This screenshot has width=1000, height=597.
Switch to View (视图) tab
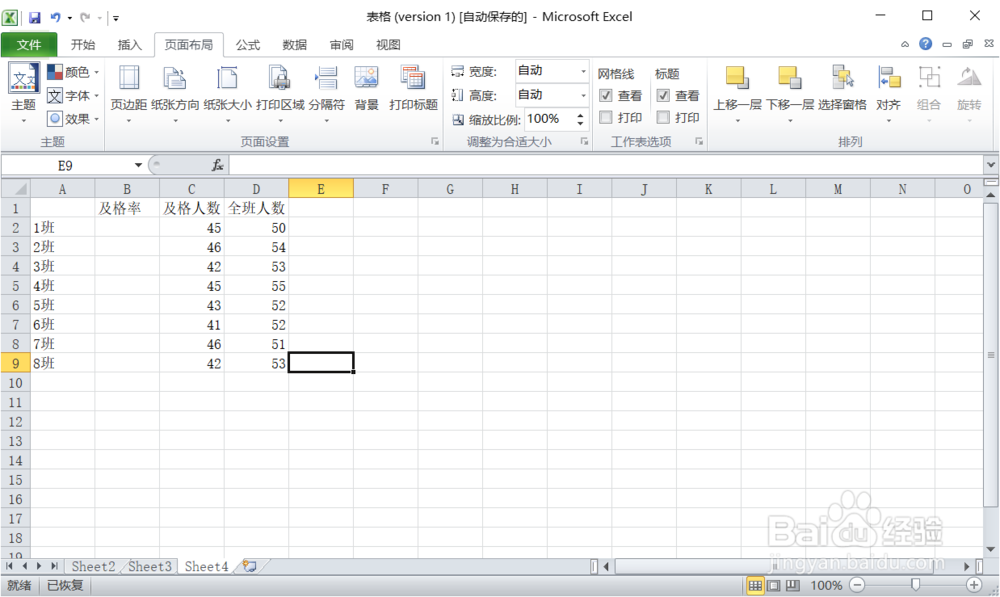point(388,45)
